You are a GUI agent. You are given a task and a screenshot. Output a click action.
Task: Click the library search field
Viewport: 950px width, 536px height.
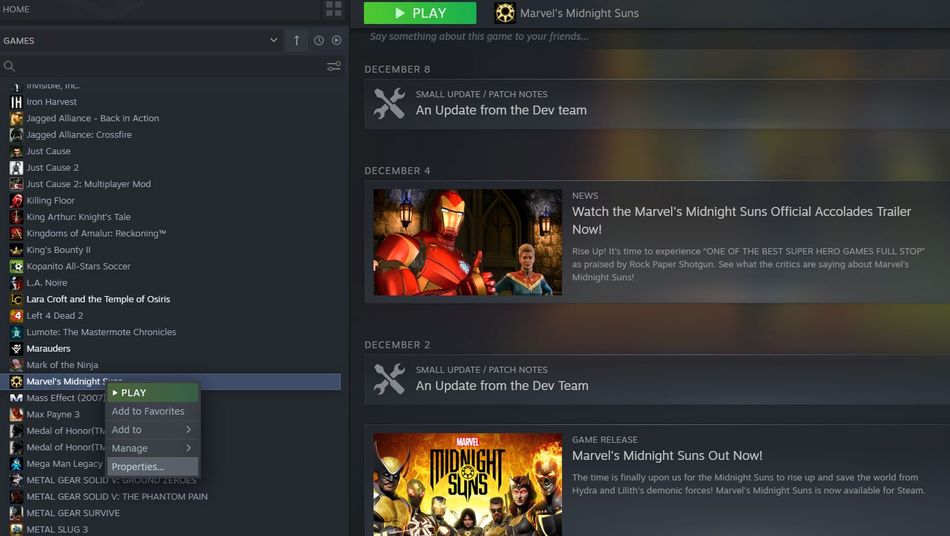coord(162,66)
